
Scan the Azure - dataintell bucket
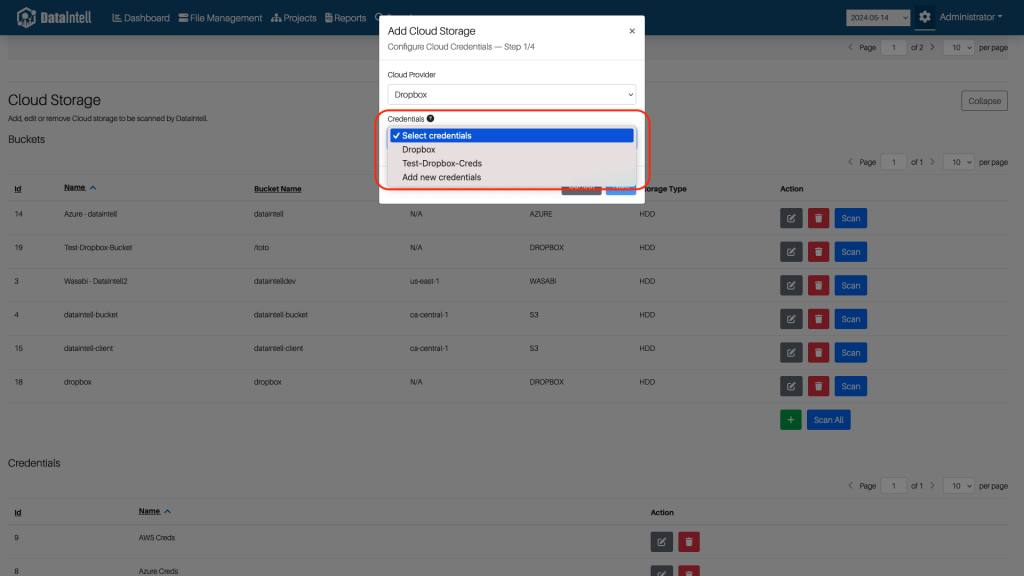coord(850,218)
